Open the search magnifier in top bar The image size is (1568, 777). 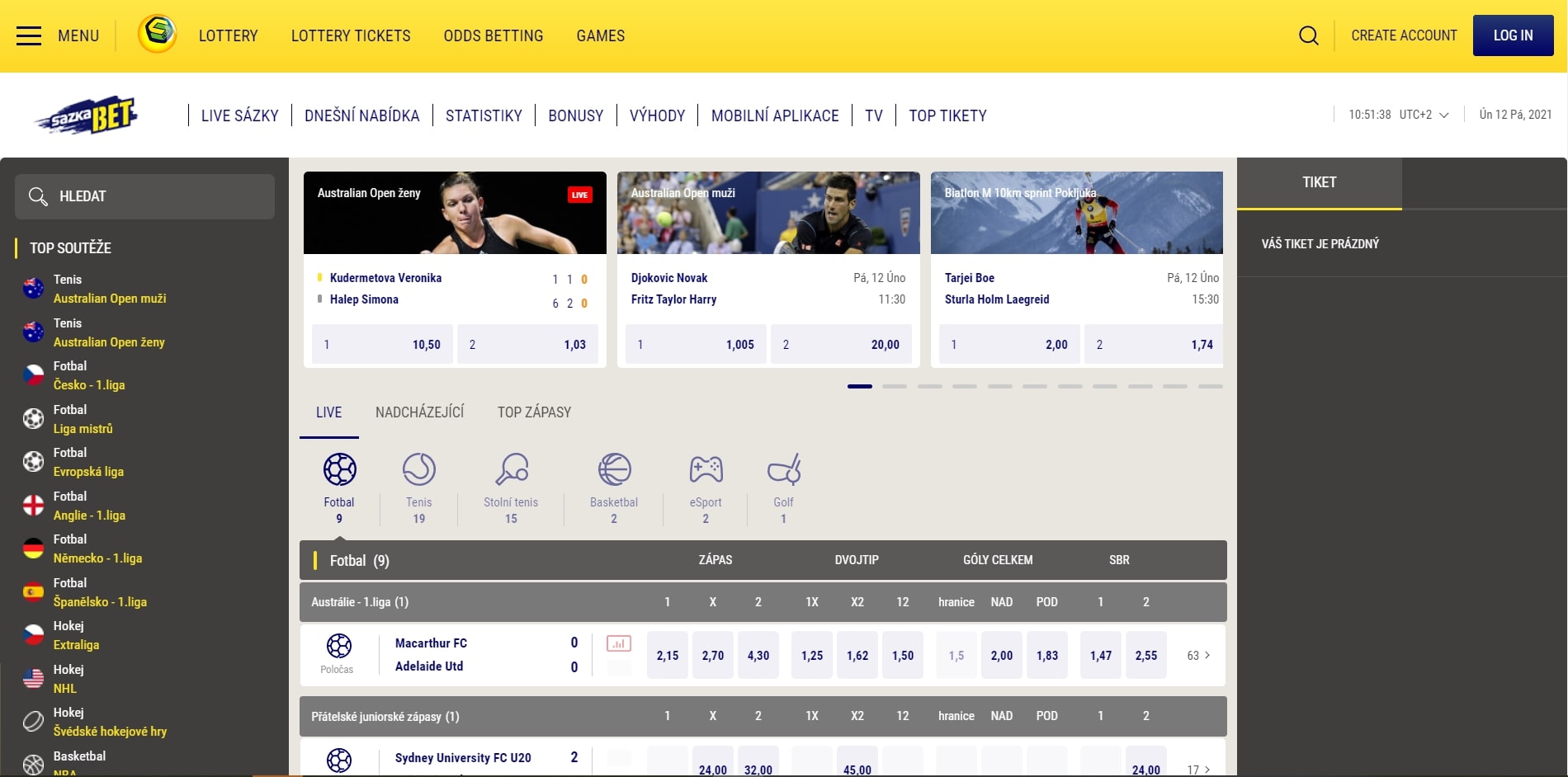coord(1308,35)
